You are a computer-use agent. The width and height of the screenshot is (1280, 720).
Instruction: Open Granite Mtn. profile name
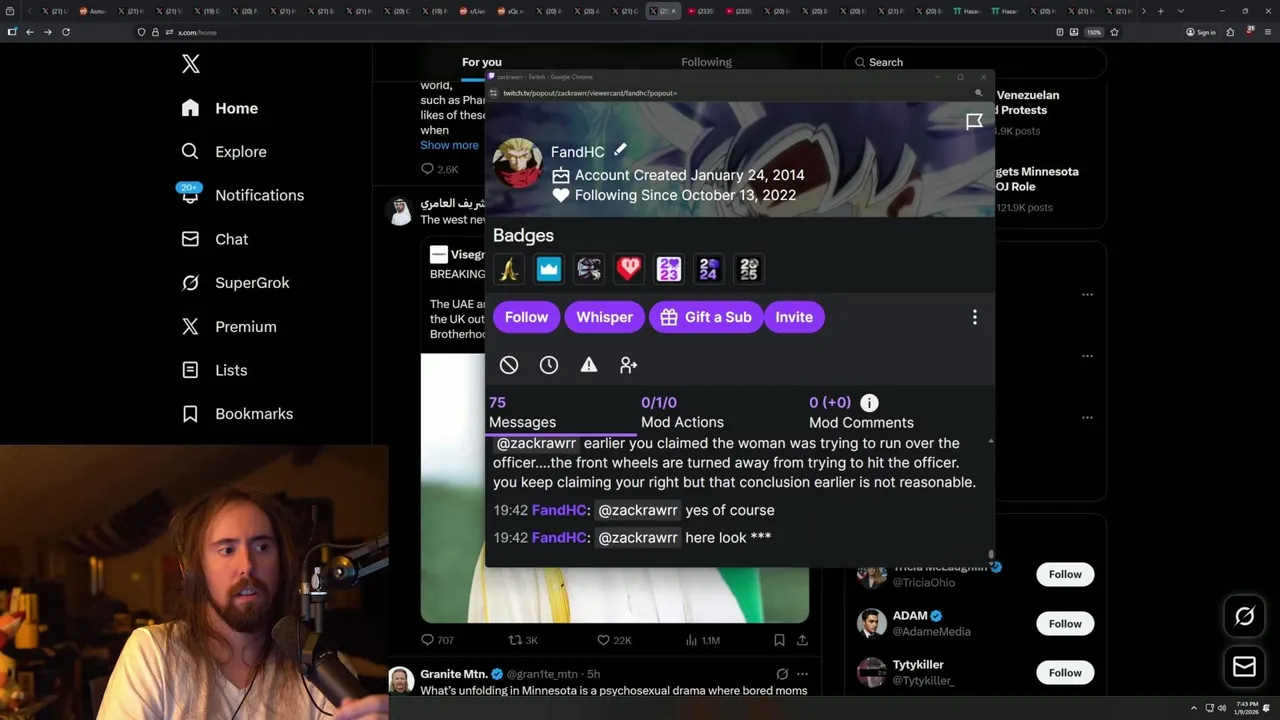point(453,674)
